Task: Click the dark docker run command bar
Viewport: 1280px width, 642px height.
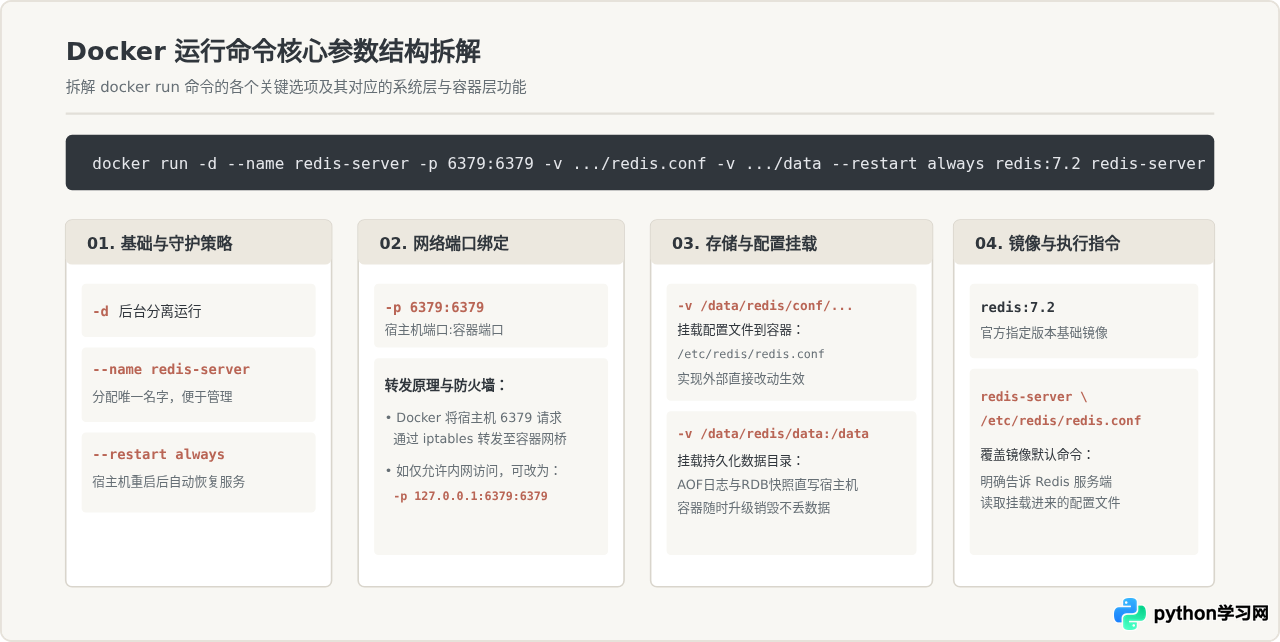Action: 640,163
